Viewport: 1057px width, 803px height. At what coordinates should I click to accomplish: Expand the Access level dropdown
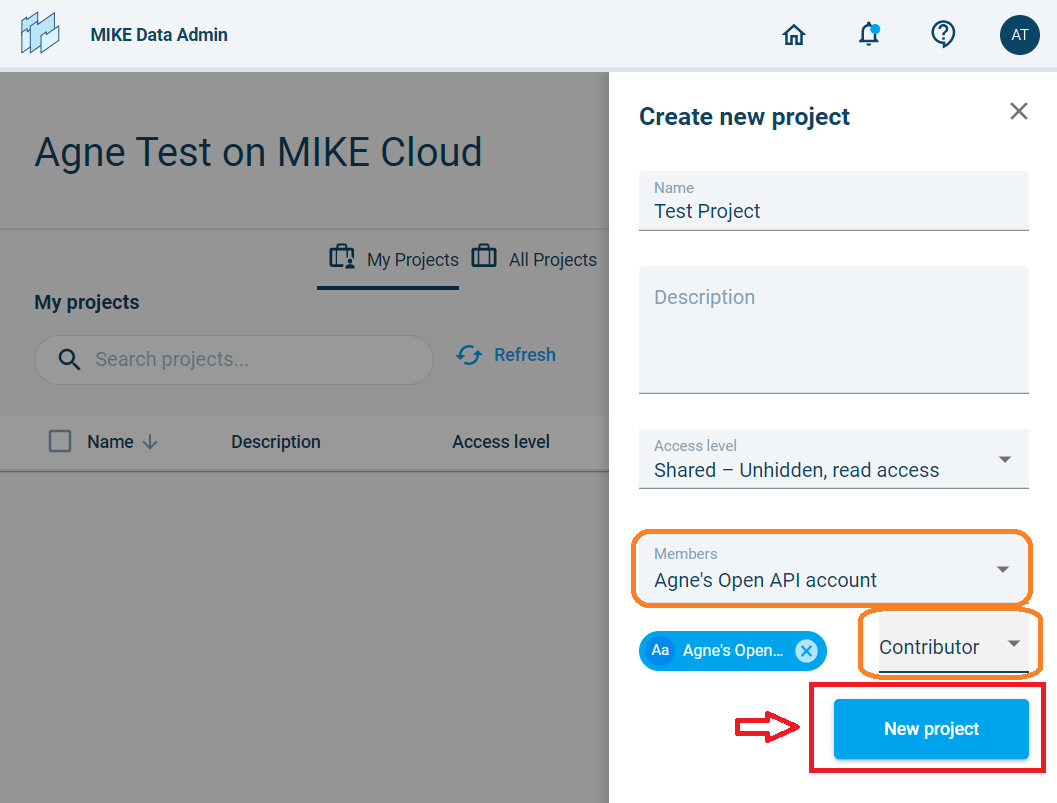pyautogui.click(x=1004, y=459)
